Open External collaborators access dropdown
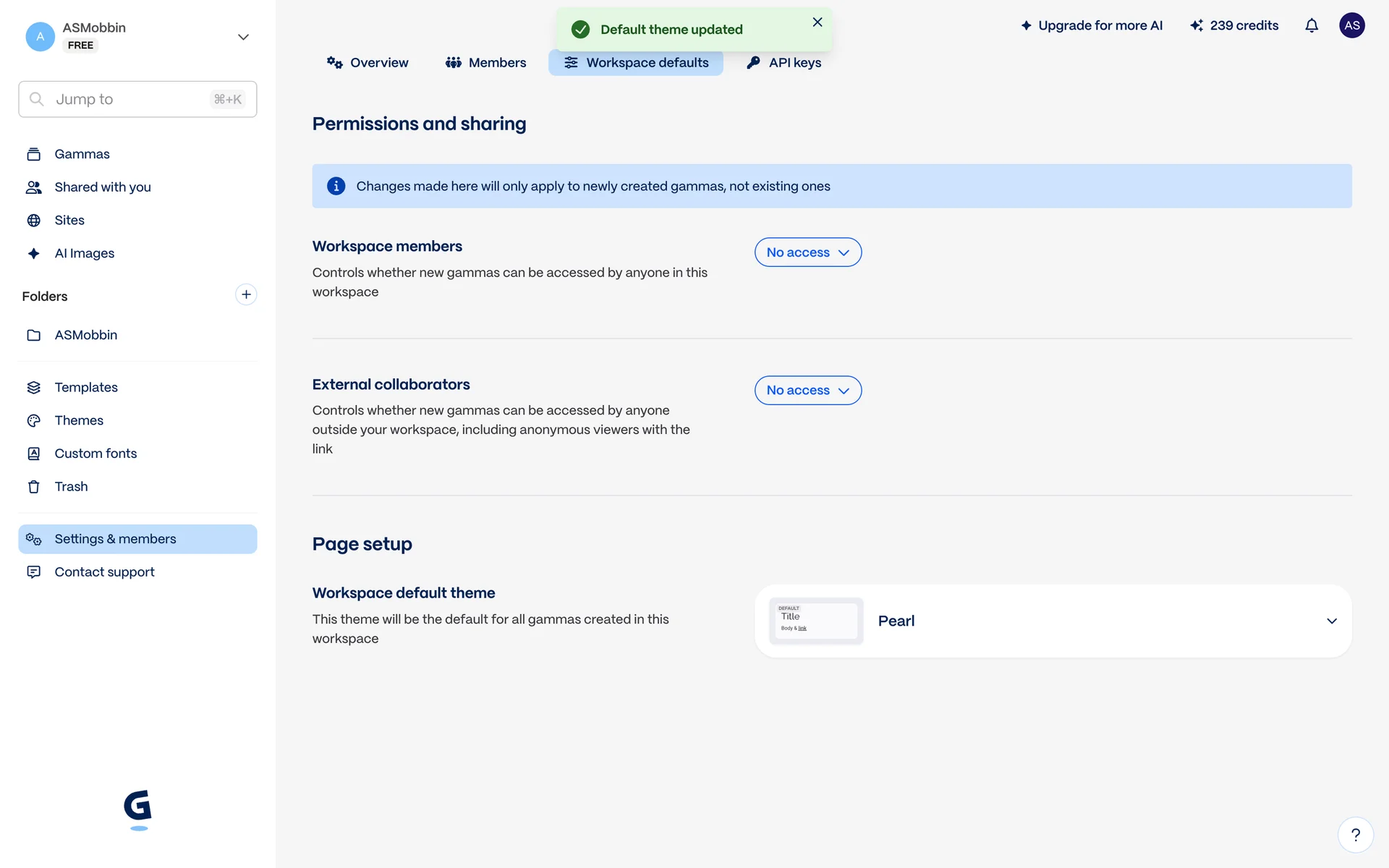This screenshot has width=1389, height=868. [x=807, y=391]
